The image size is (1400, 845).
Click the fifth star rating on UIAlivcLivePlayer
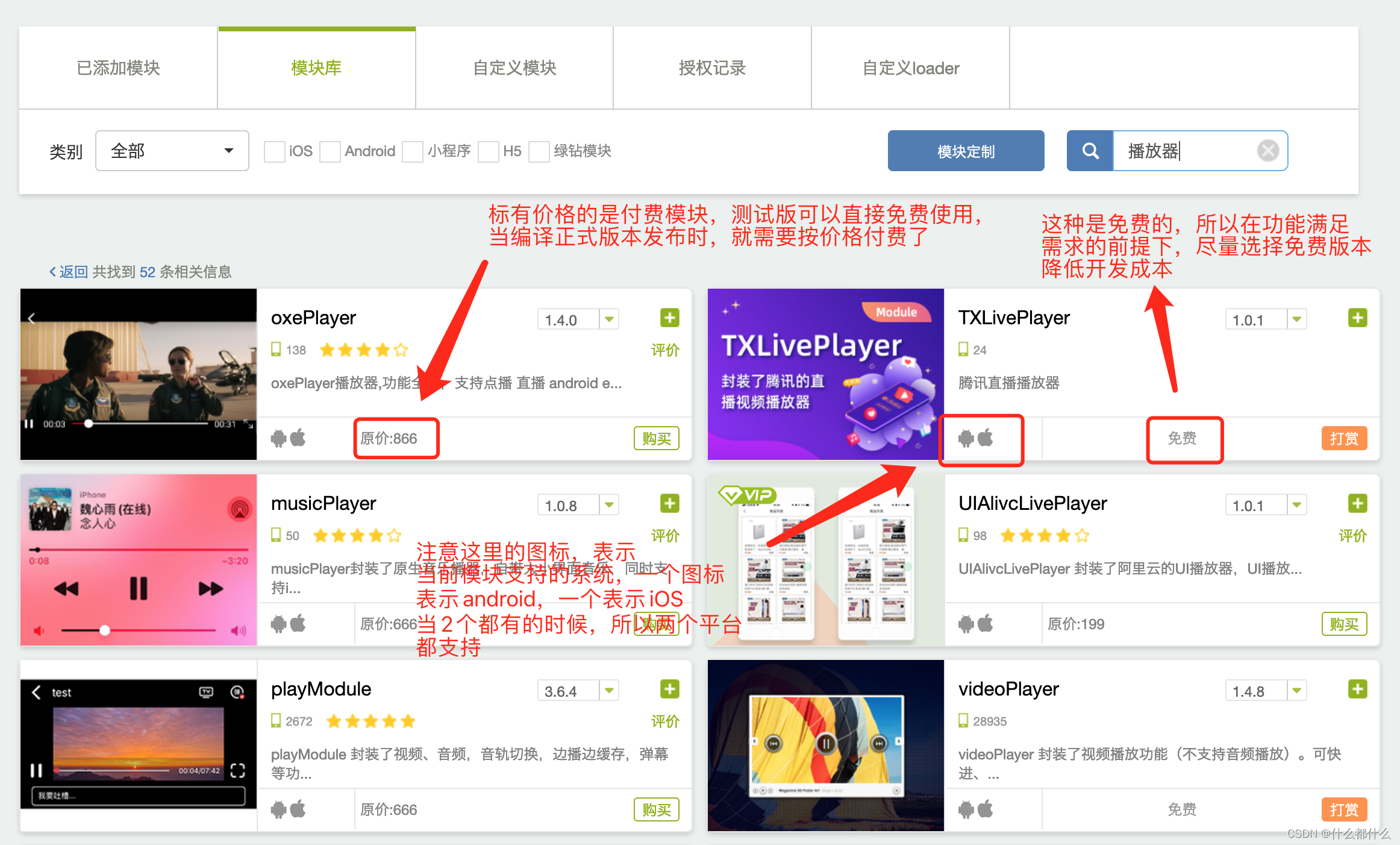pos(1083,535)
